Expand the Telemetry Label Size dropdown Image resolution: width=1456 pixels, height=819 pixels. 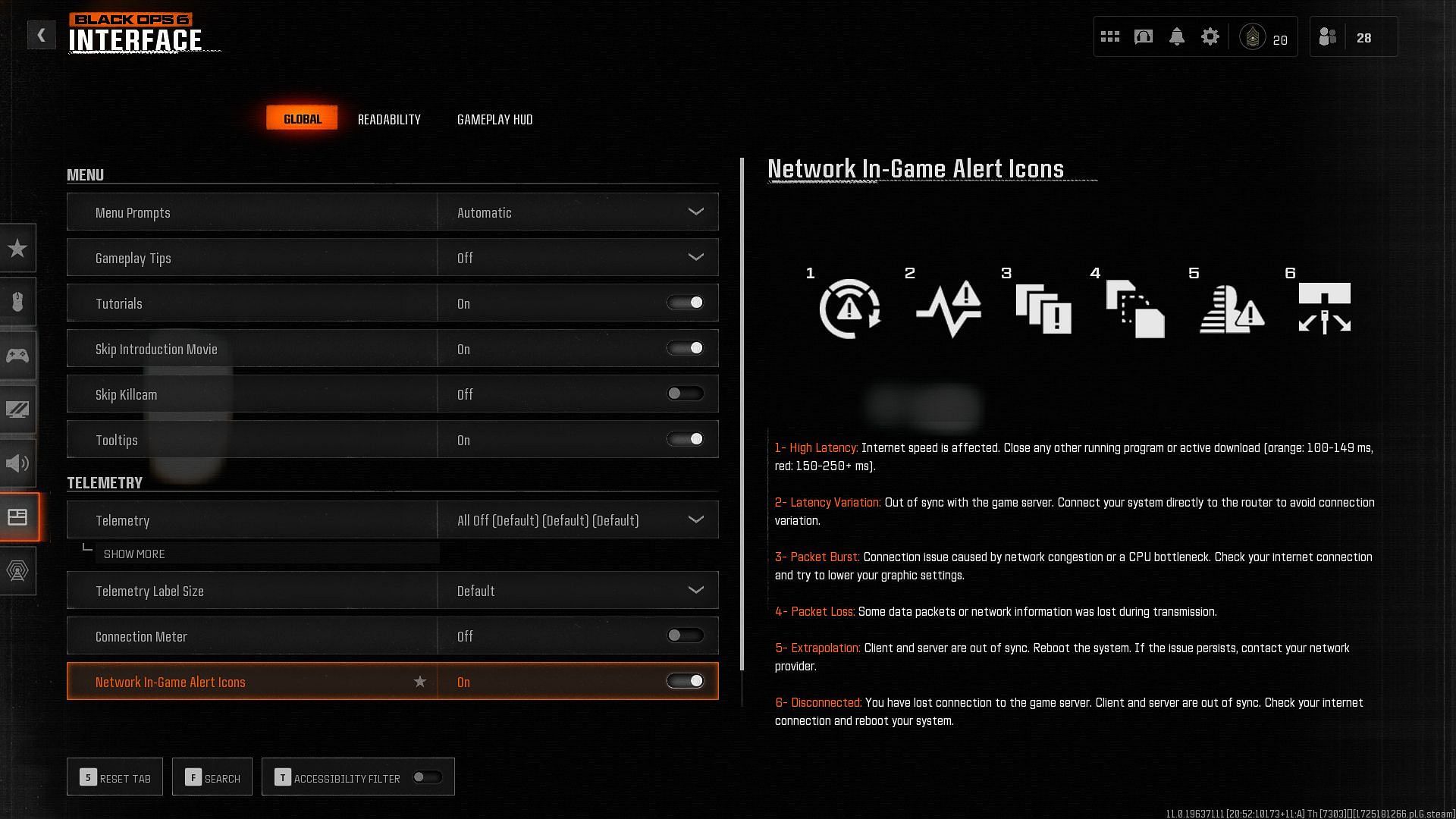point(697,590)
